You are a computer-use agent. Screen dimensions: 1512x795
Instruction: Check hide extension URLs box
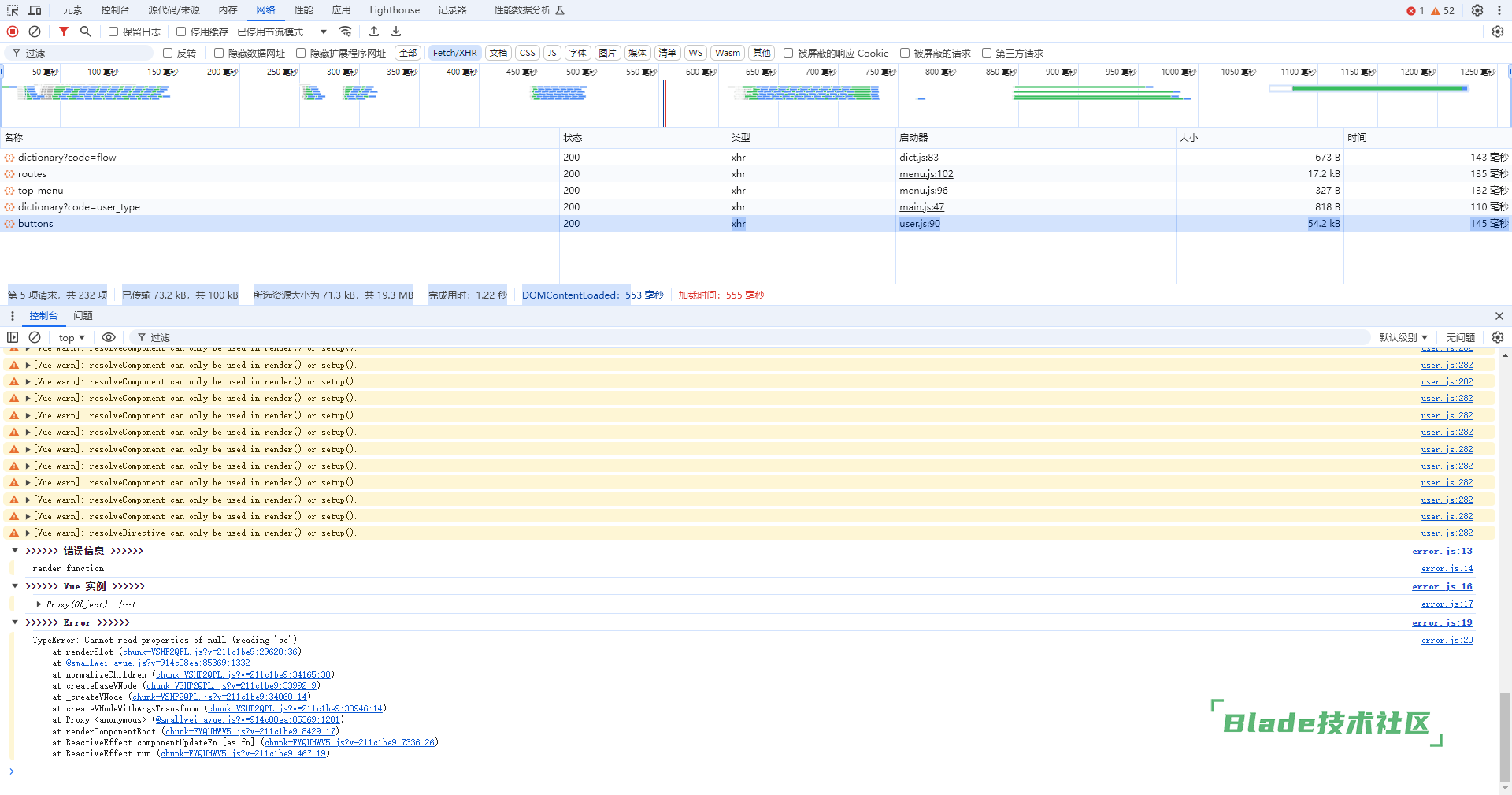(x=301, y=53)
